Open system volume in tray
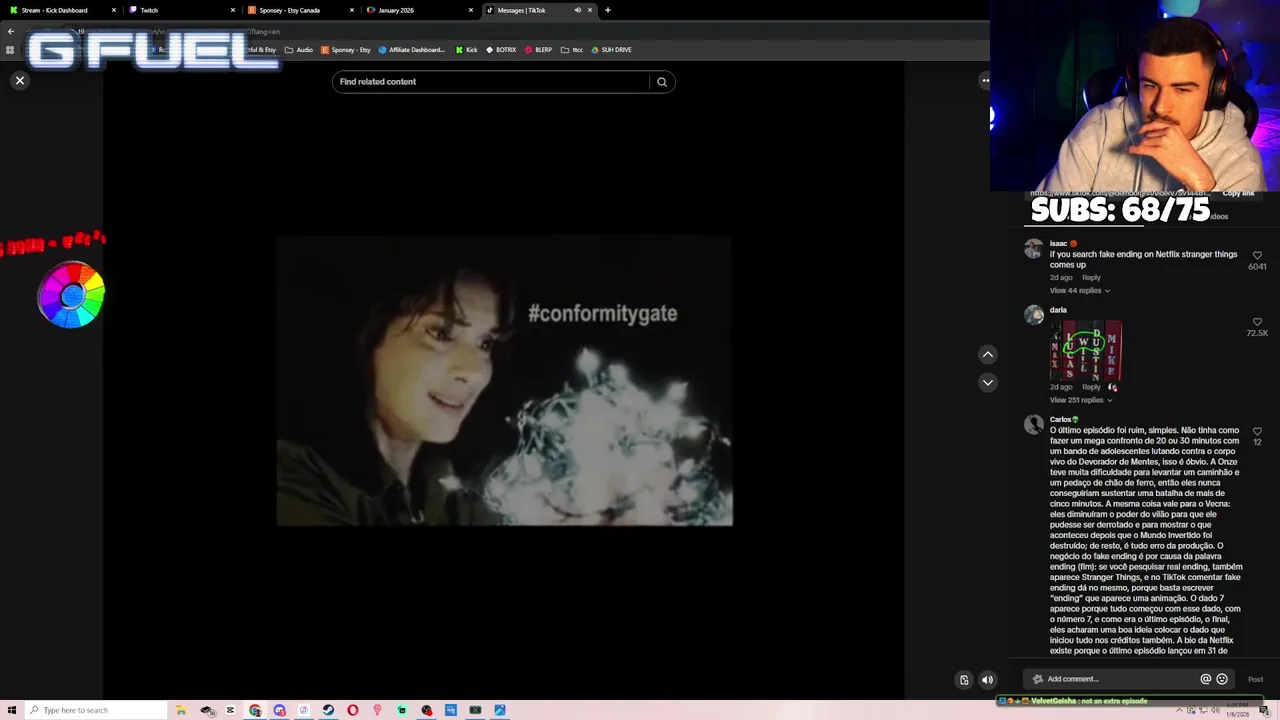1280x720 pixels. pyautogui.click(x=1215, y=710)
